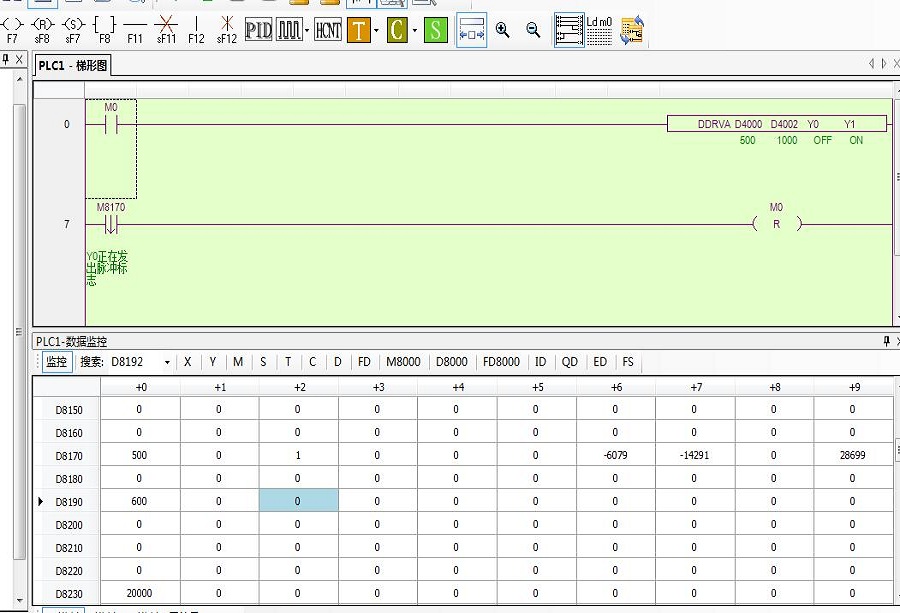The height and width of the screenshot is (613, 900).
Task: Select the M8170 falling-edge contact
Action: (x=109, y=224)
